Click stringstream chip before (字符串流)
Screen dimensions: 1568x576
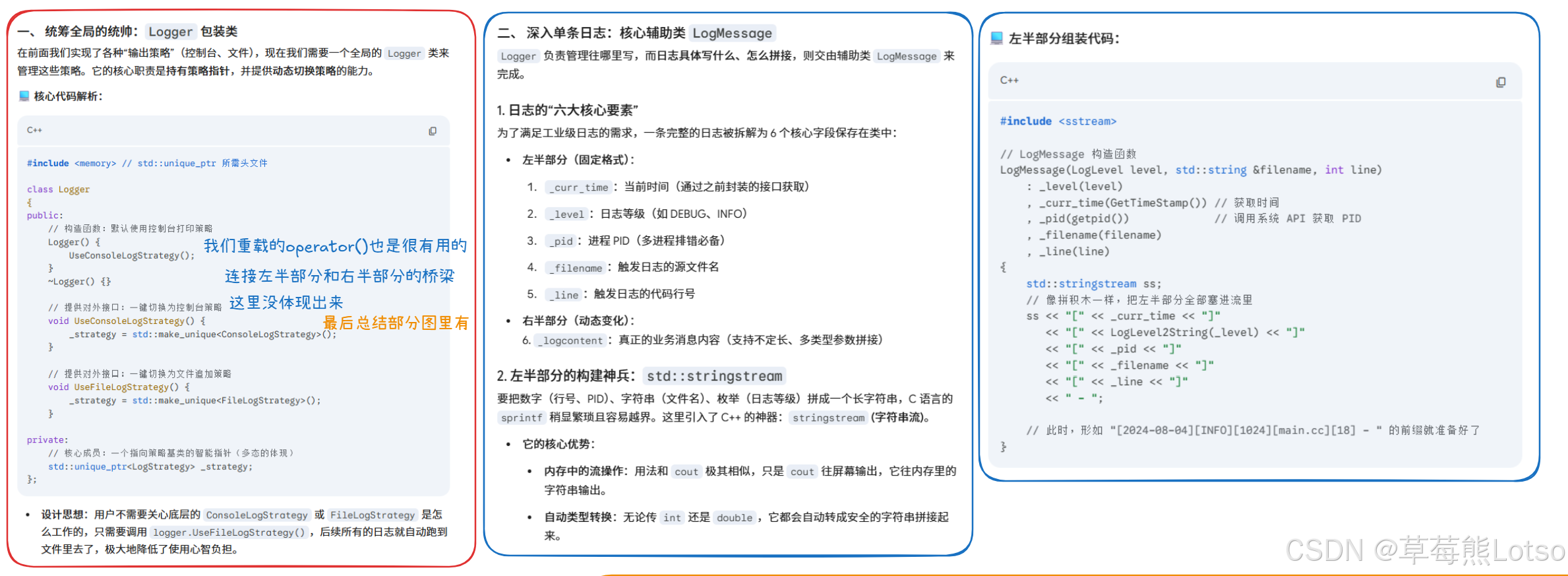pos(828,418)
